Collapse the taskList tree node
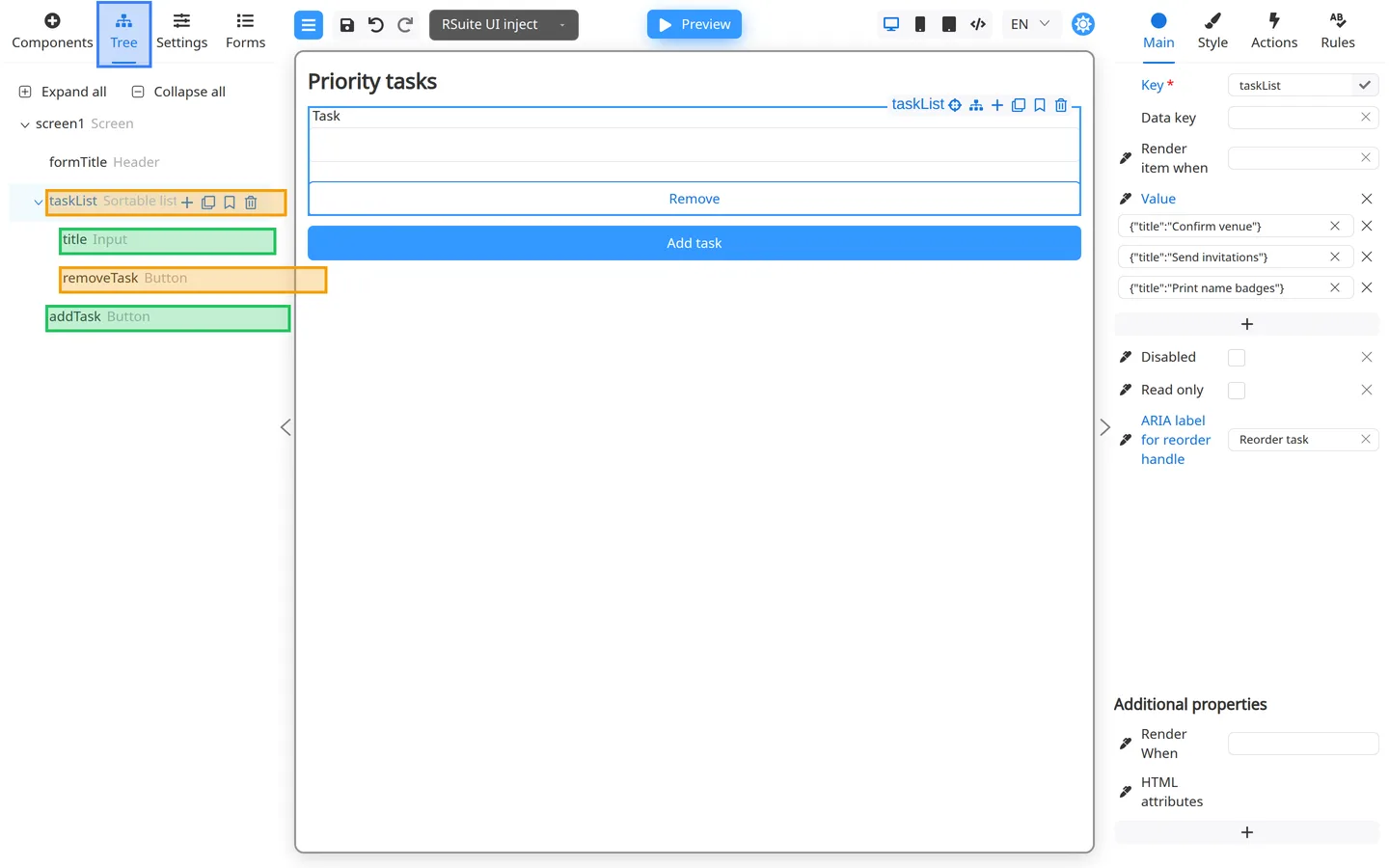1389x868 pixels. [x=38, y=203]
